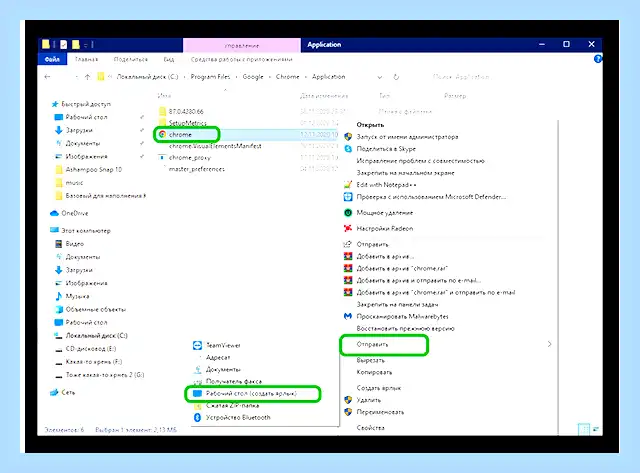The height and width of the screenshot is (473, 640).
Task: Click the Размер column header
Action: point(455,96)
